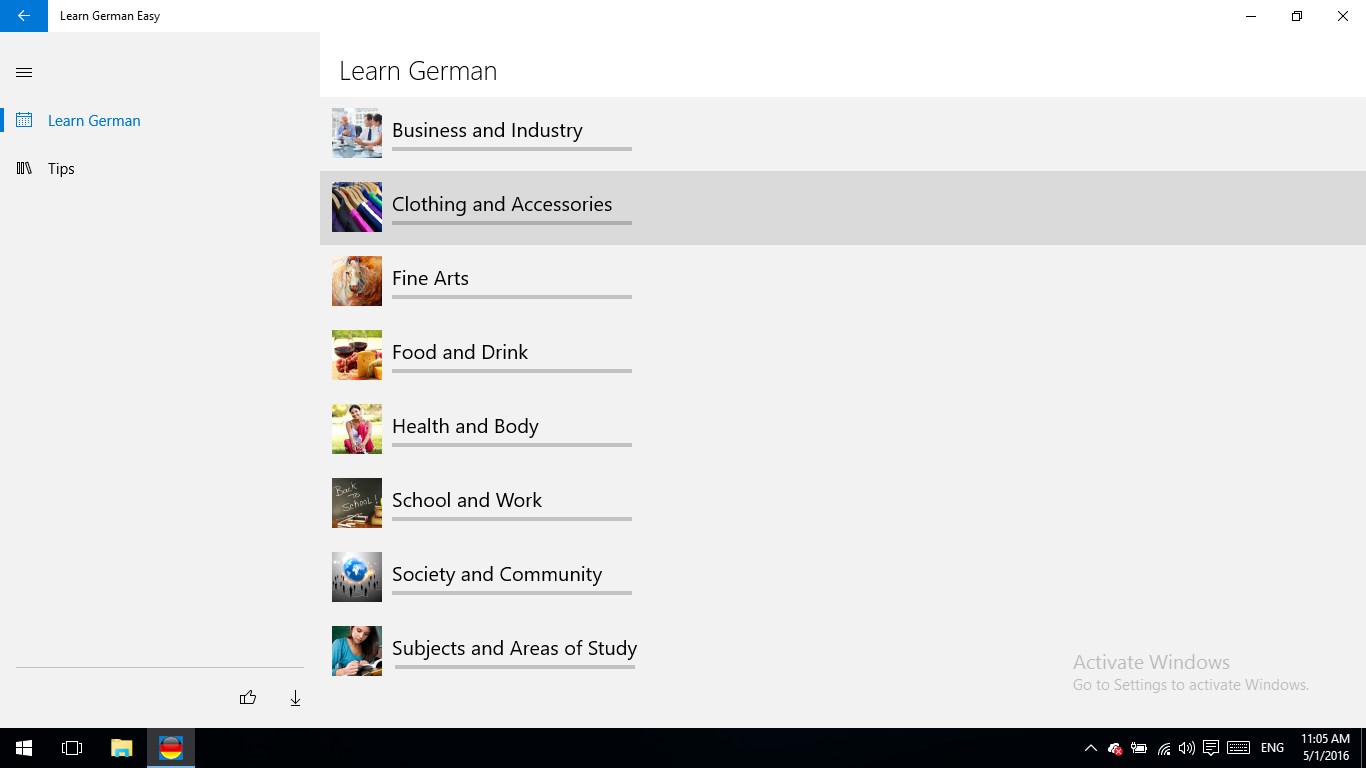Show hidden system tray icons chevron
The height and width of the screenshot is (768, 1366).
coord(1090,748)
